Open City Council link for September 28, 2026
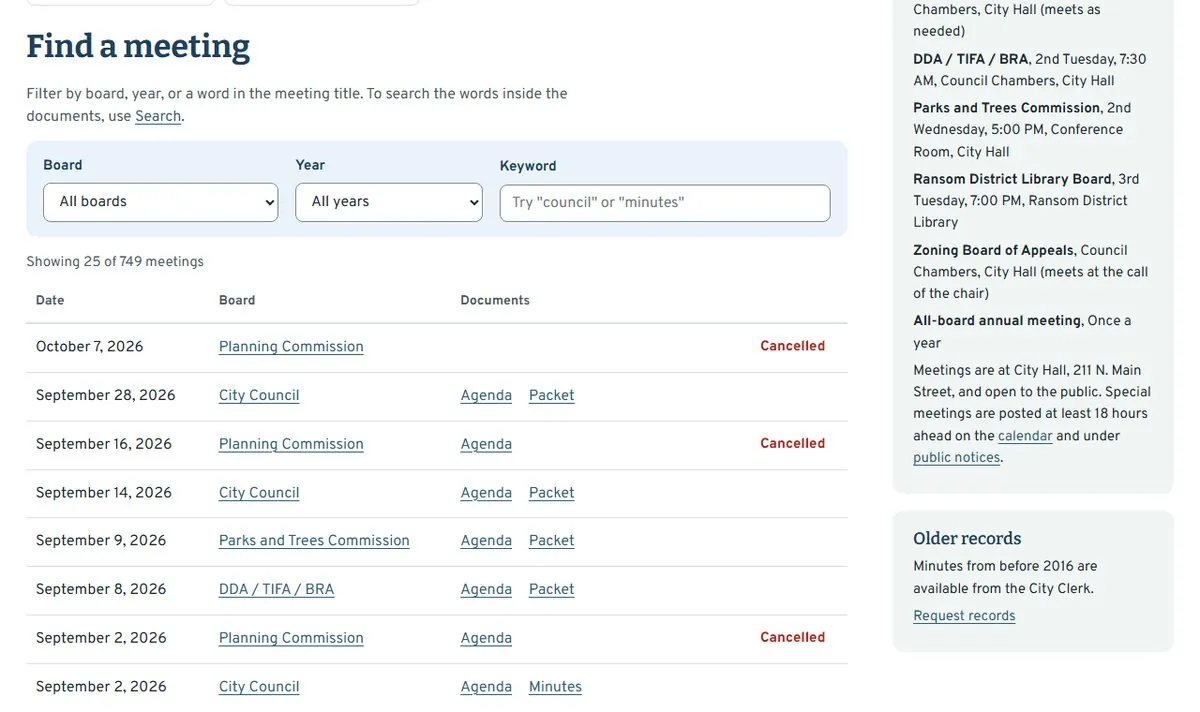 (259, 395)
